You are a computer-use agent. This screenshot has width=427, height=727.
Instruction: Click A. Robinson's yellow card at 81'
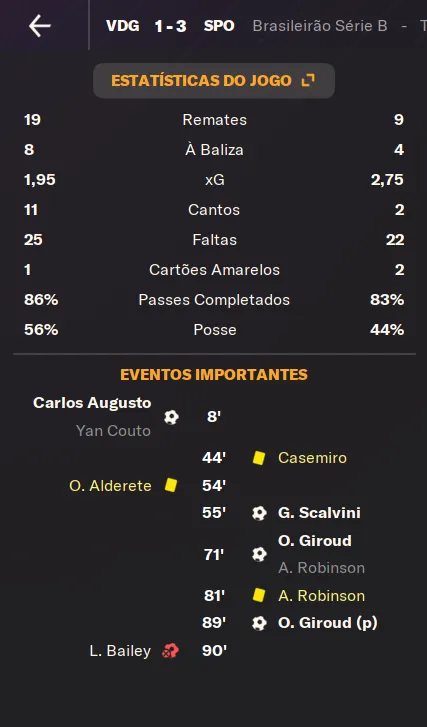tap(259, 595)
